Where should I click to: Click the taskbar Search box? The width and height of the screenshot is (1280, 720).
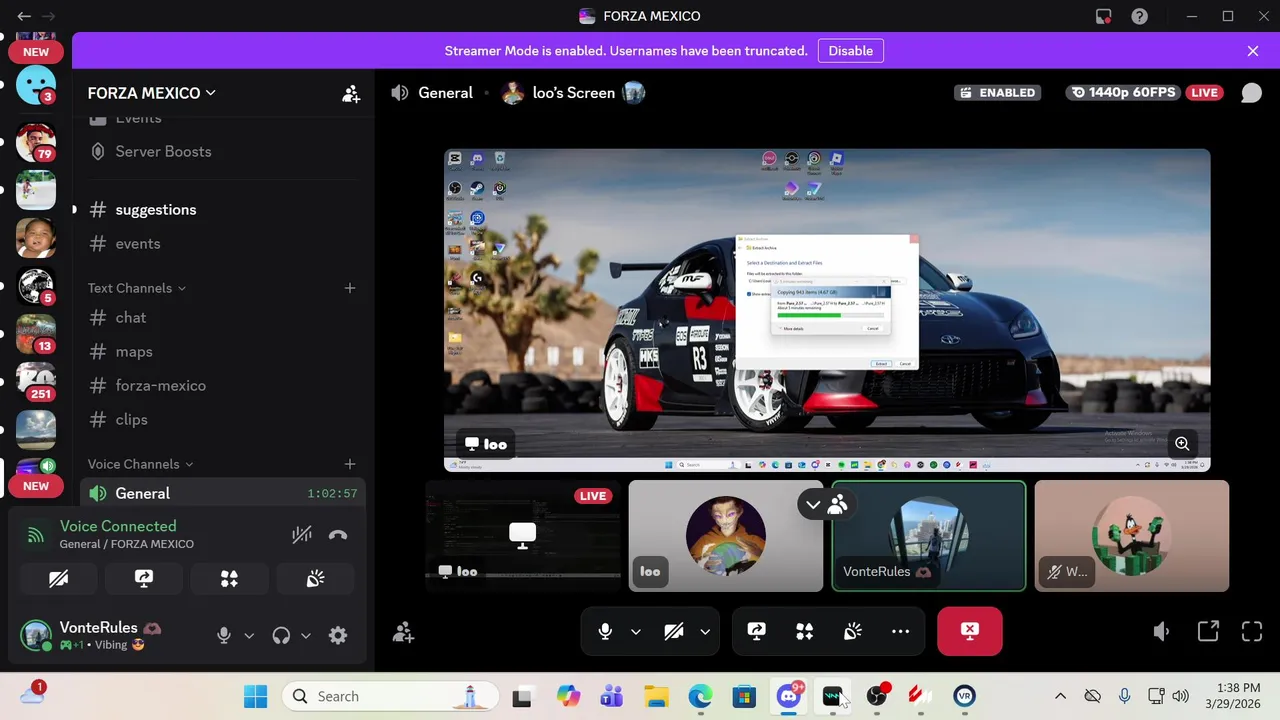[391, 696]
